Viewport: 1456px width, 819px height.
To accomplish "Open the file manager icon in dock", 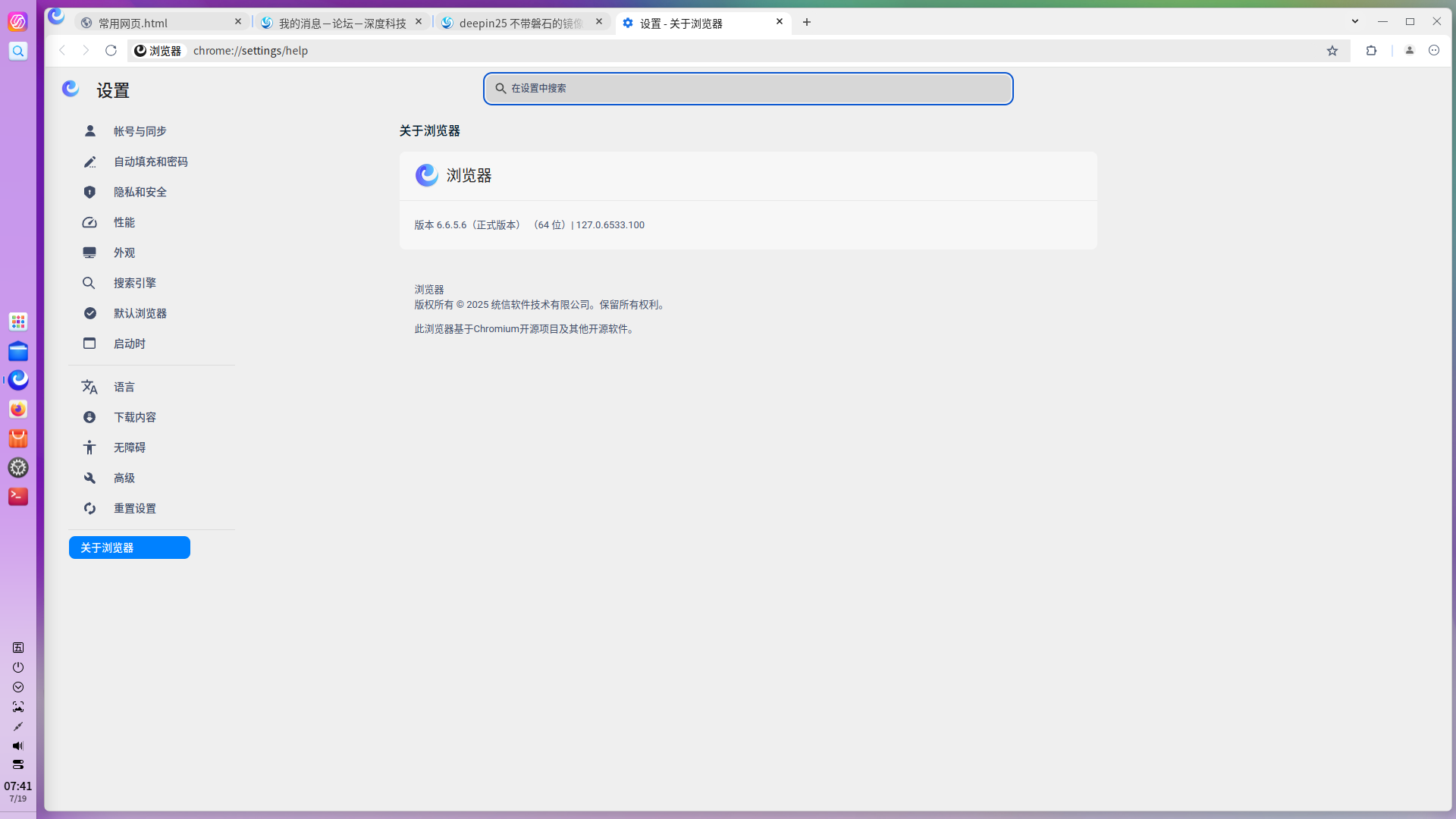I will click(x=18, y=352).
